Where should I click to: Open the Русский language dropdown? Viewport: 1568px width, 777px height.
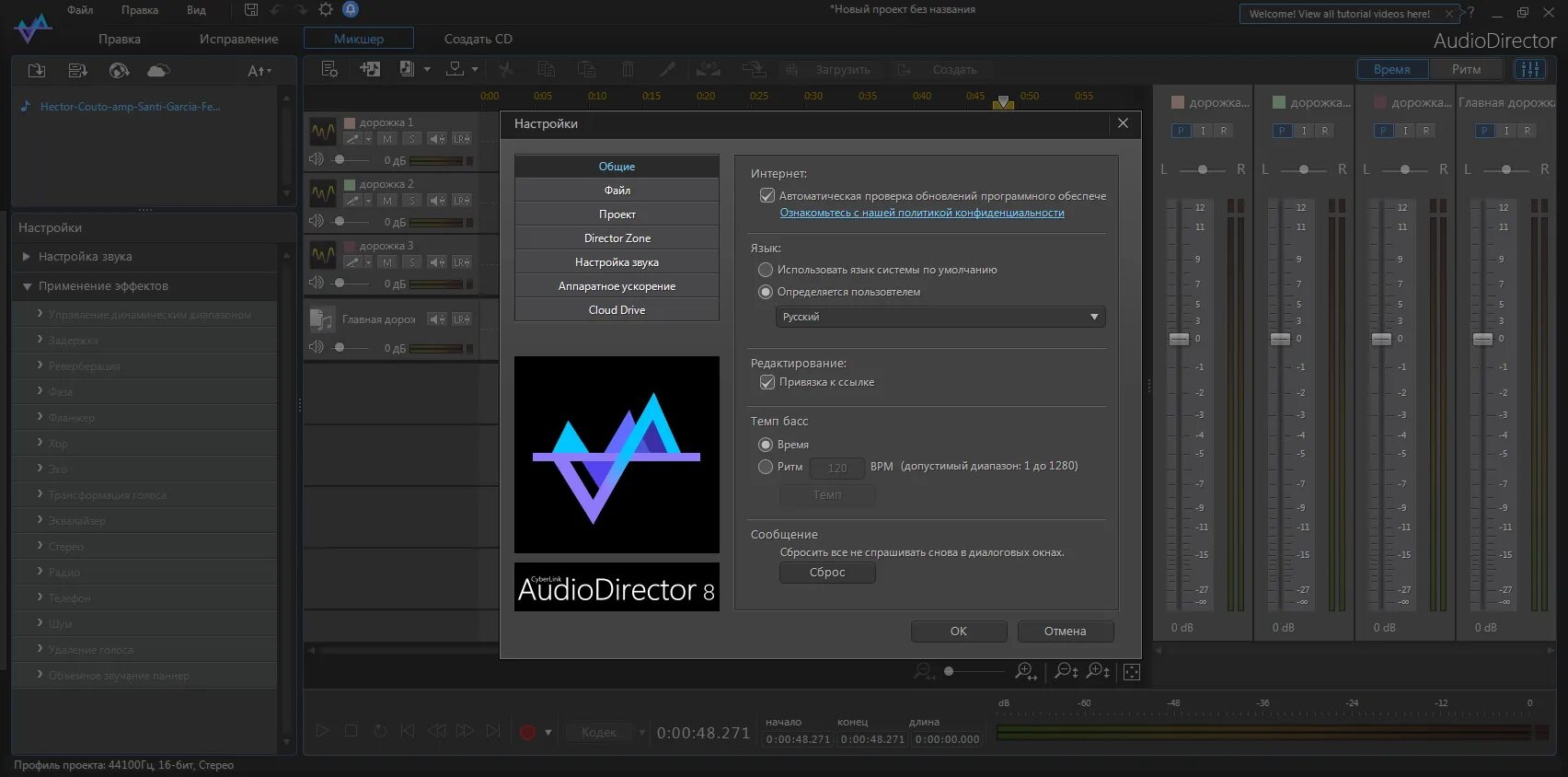tap(940, 317)
